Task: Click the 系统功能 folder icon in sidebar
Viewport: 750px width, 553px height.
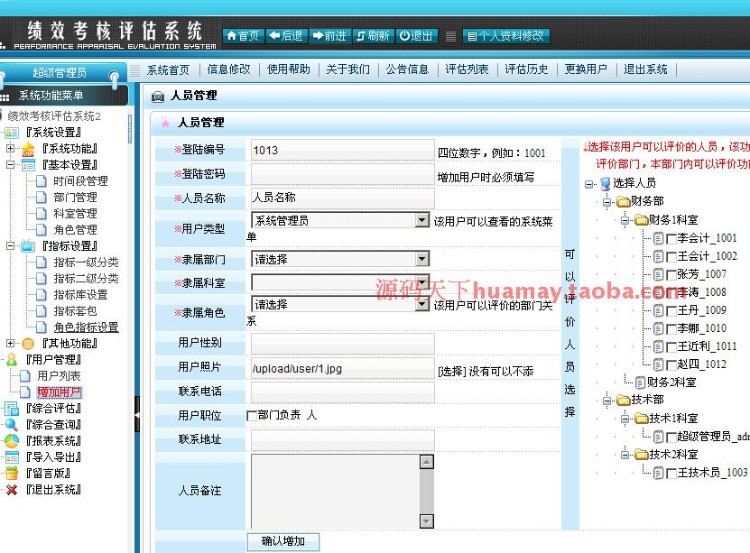Action: point(28,149)
